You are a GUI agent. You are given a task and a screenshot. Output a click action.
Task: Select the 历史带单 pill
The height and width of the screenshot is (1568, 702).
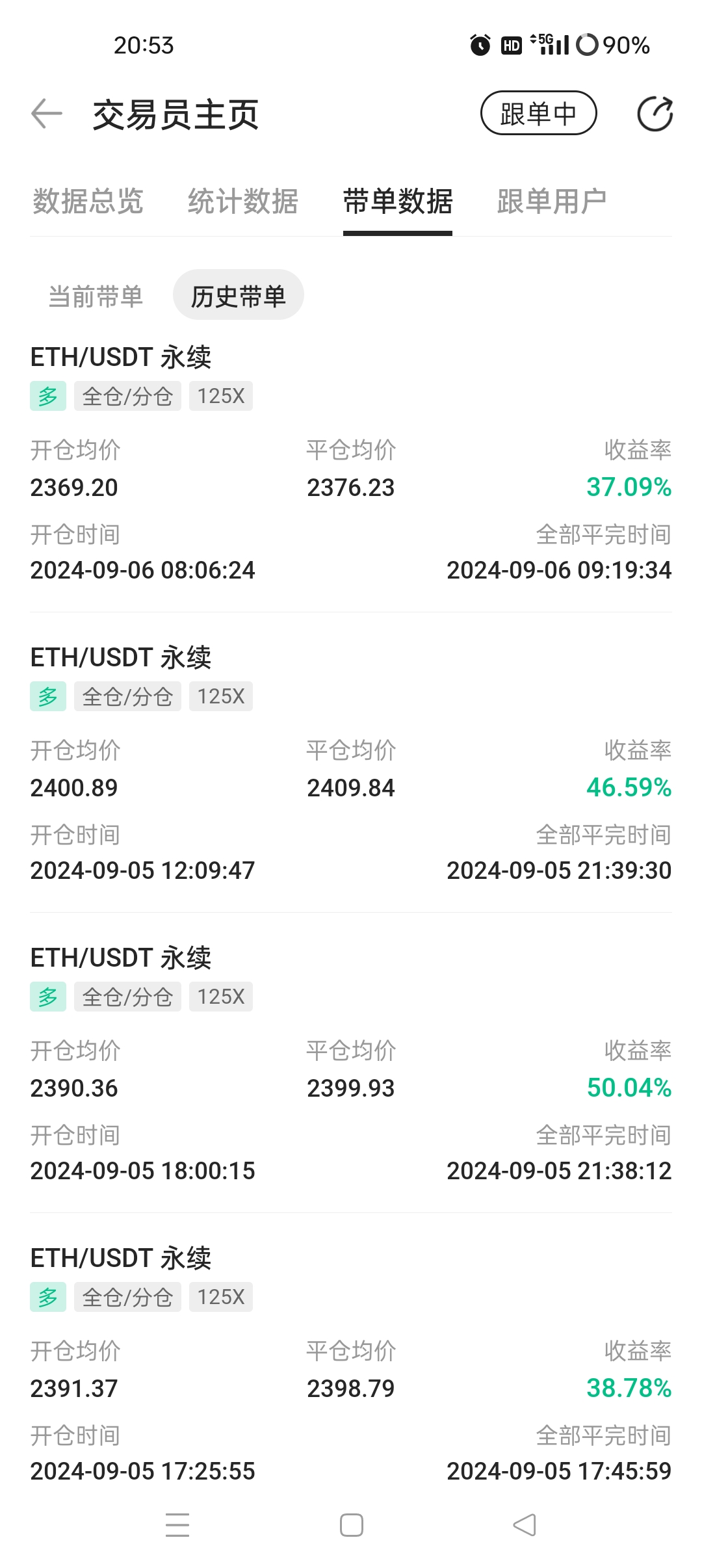pos(238,295)
